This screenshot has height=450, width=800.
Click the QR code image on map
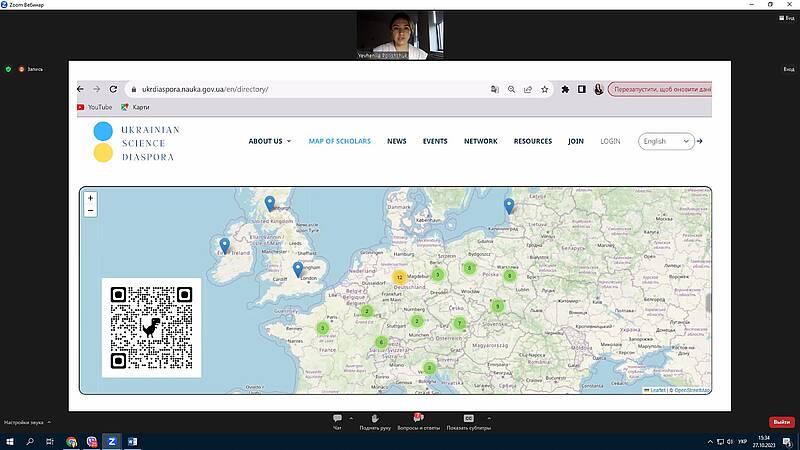[x=152, y=328]
